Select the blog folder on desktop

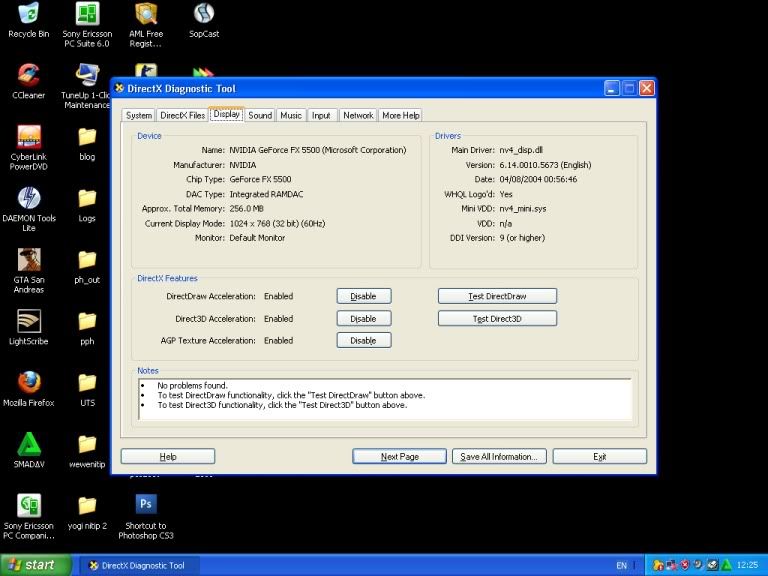pos(87,144)
